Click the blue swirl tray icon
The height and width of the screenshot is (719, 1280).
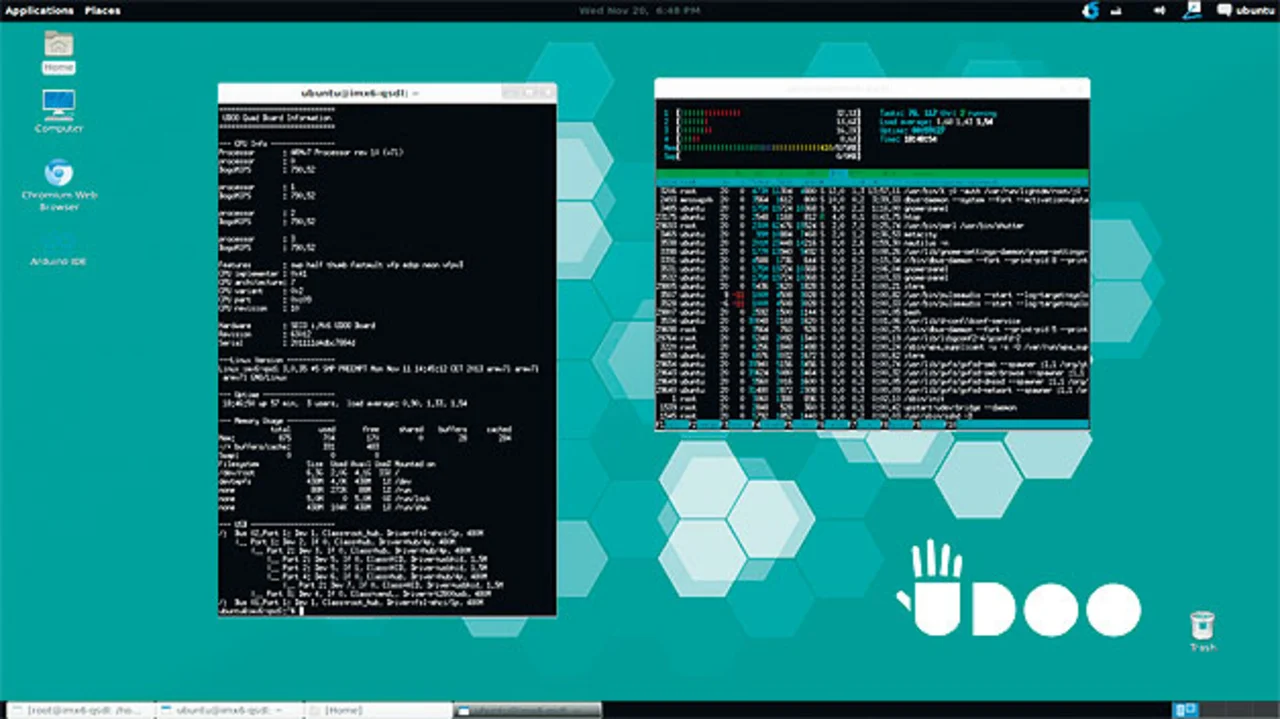[x=1090, y=10]
